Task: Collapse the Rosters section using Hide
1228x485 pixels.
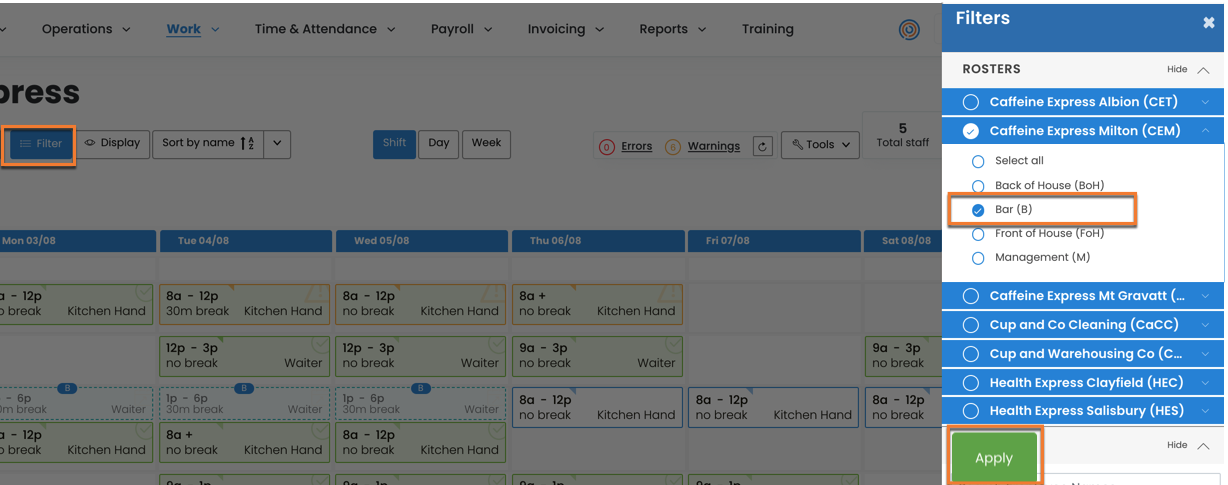Action: coord(1187,70)
